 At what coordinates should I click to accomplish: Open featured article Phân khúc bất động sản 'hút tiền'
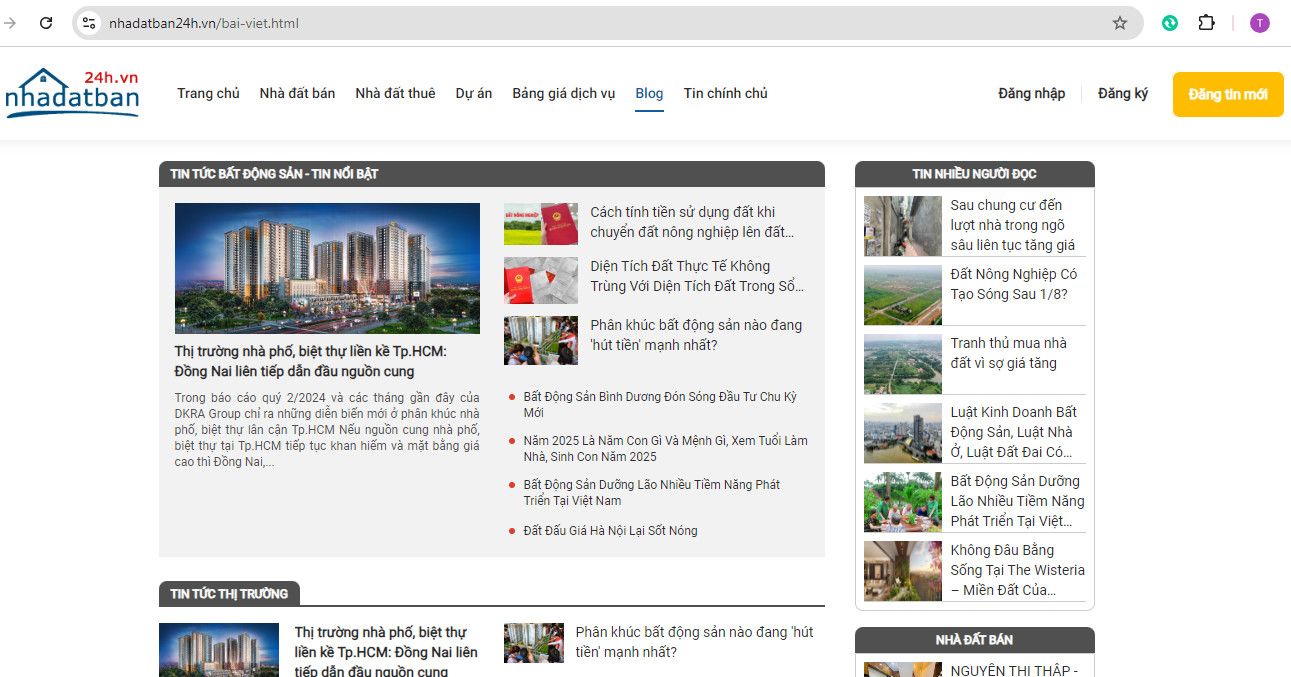696,335
